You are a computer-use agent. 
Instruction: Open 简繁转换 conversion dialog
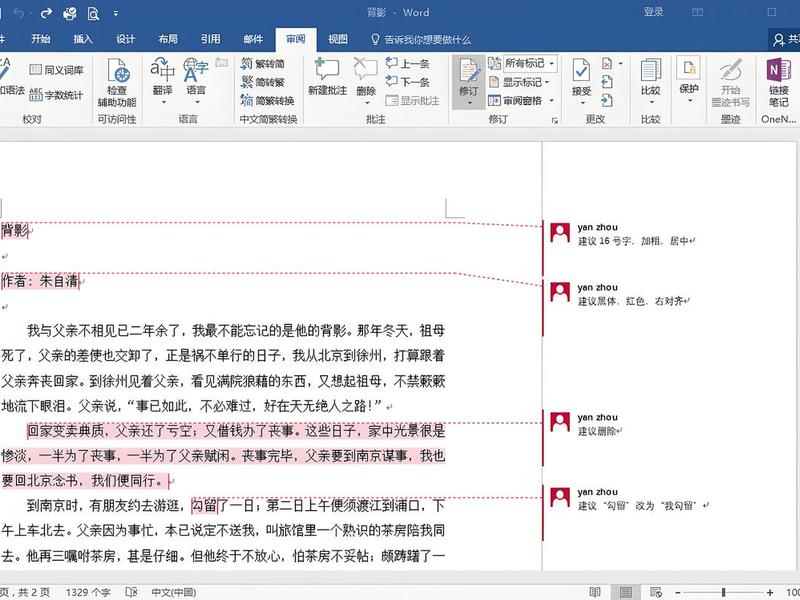coord(267,101)
